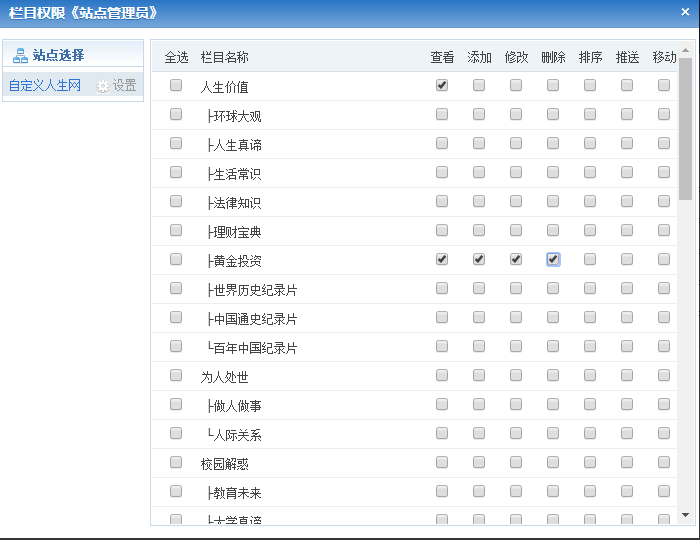Uncheck 查看 permission for 人生价值
The height and width of the screenshot is (540, 700).
pyautogui.click(x=442, y=86)
